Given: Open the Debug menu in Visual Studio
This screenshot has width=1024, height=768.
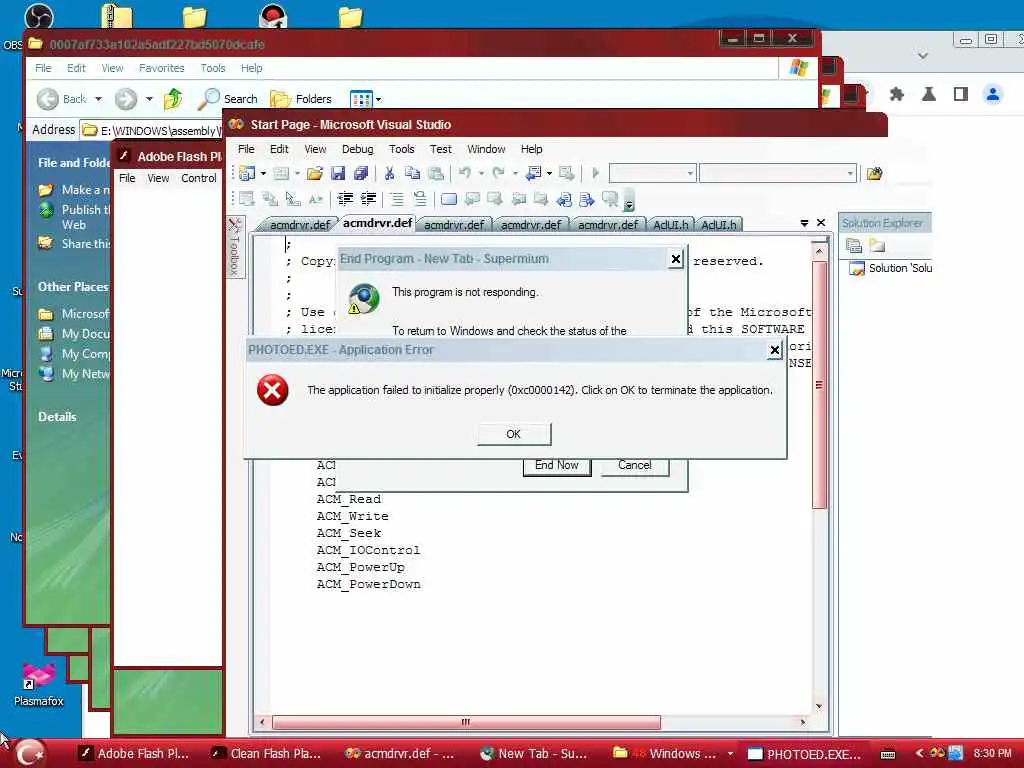Looking at the screenshot, I should tap(357, 149).
